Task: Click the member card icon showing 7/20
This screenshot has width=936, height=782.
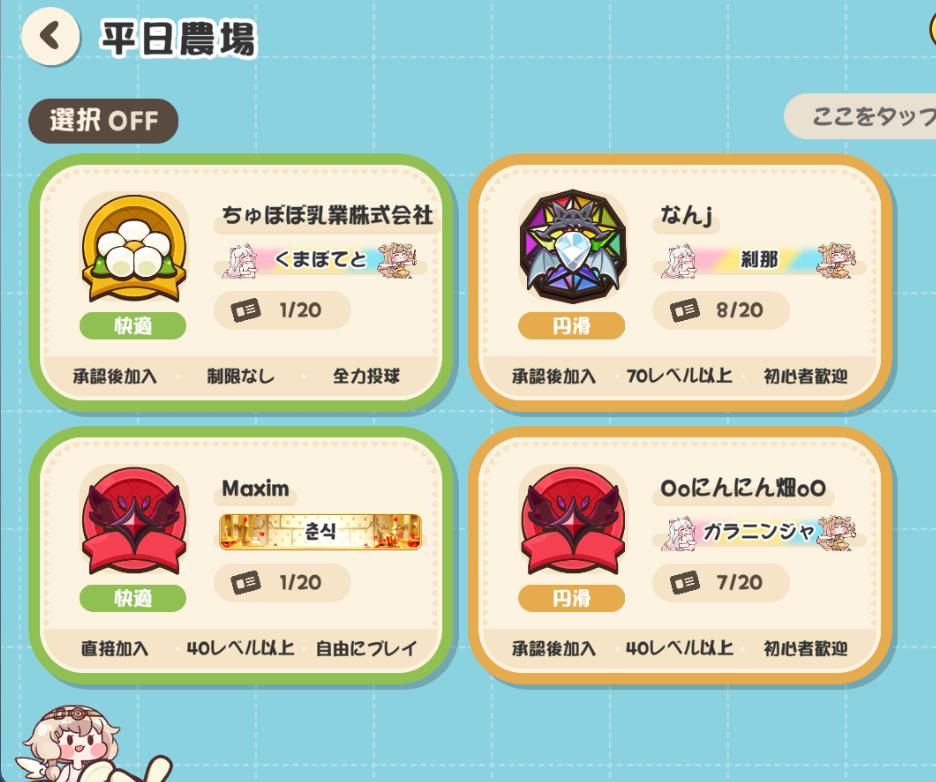Action: (x=685, y=583)
